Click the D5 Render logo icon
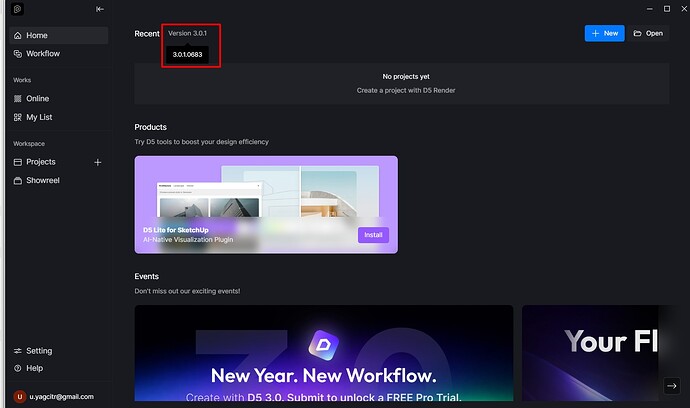The height and width of the screenshot is (408, 690). coord(18,9)
